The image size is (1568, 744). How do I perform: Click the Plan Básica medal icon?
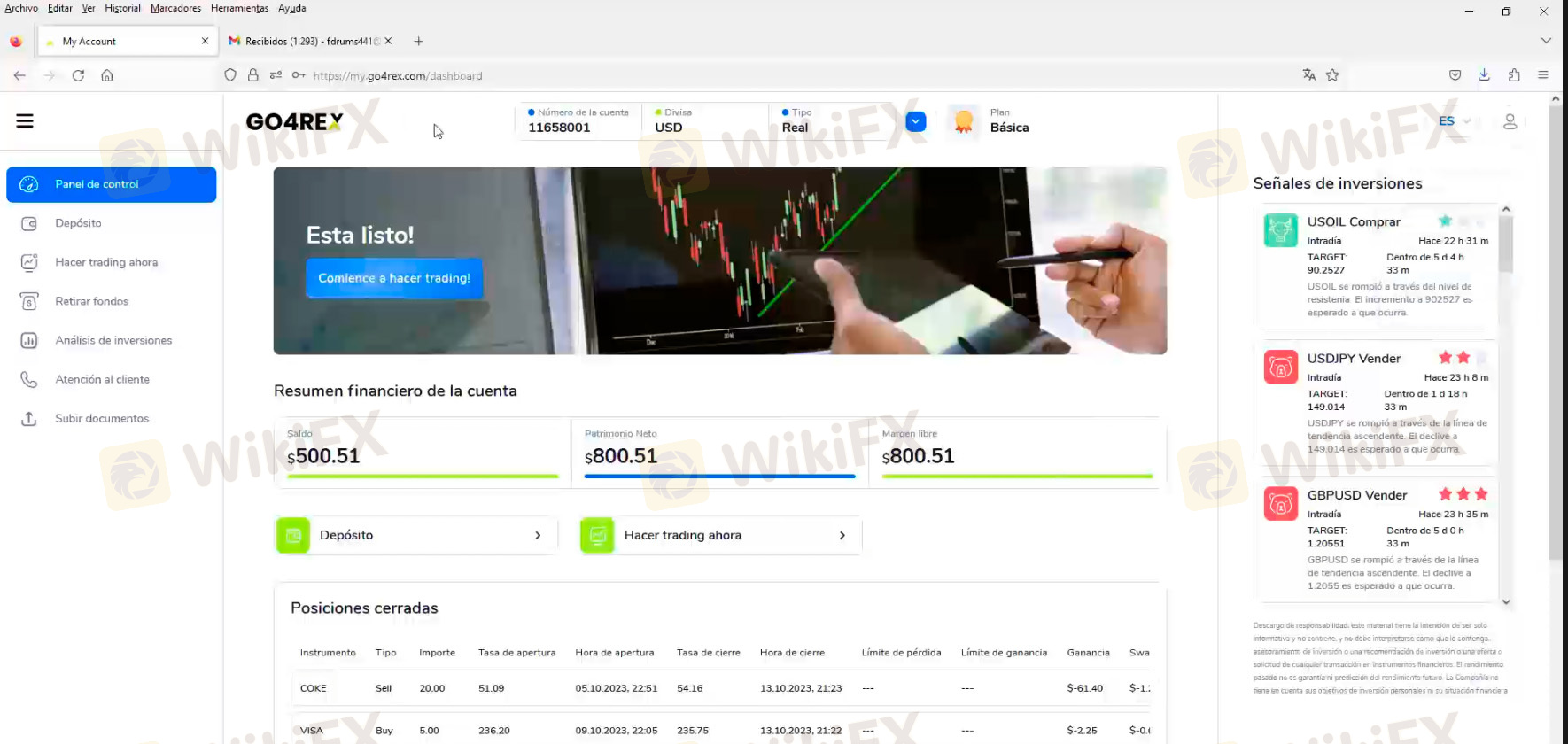tap(964, 121)
